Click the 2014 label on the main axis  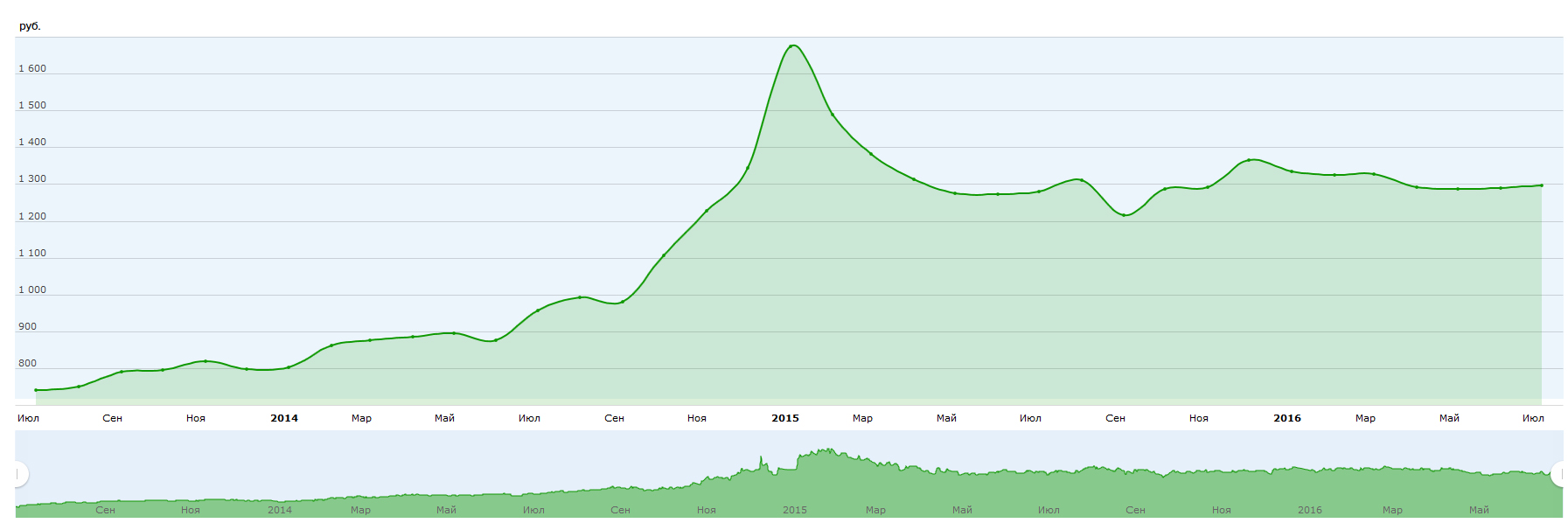(283, 418)
